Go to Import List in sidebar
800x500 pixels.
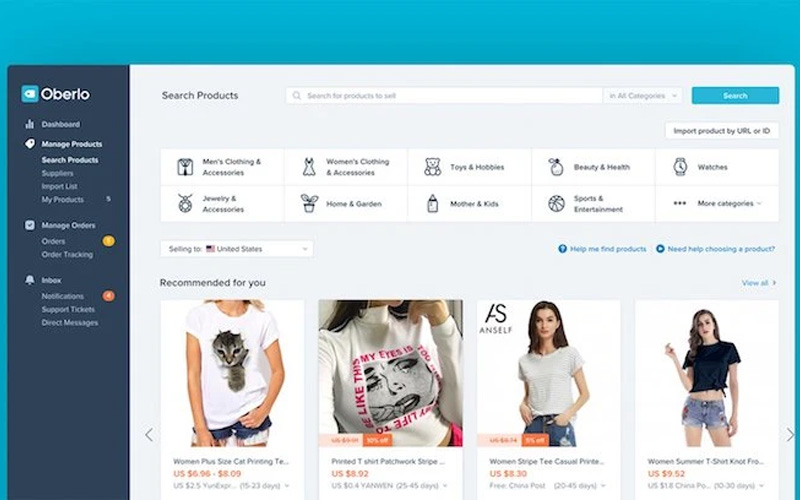click(x=59, y=187)
